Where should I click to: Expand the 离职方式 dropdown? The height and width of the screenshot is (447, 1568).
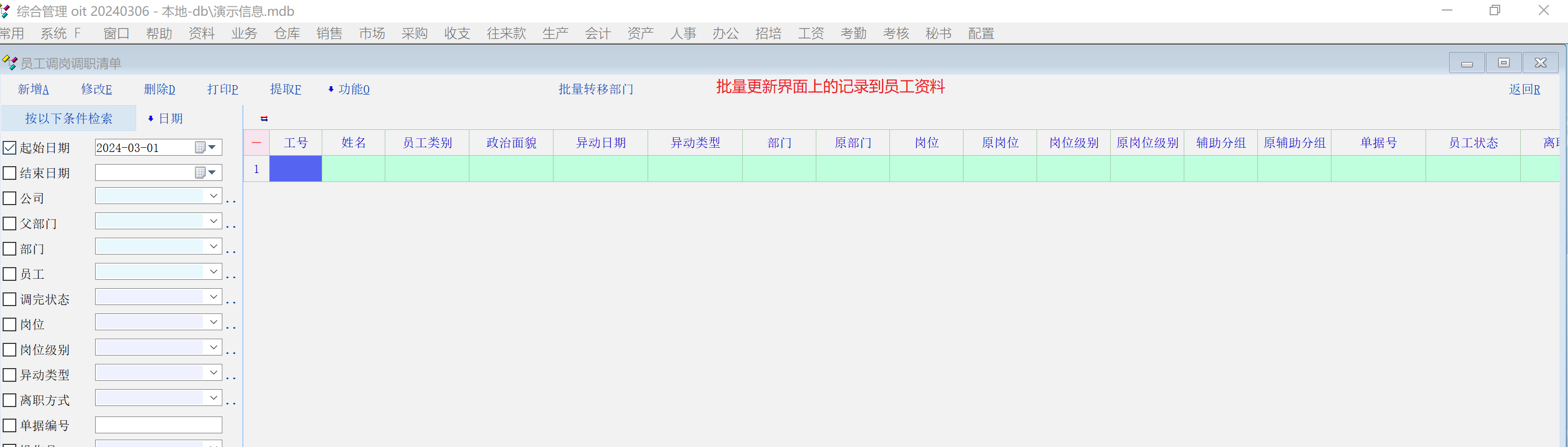[213, 398]
